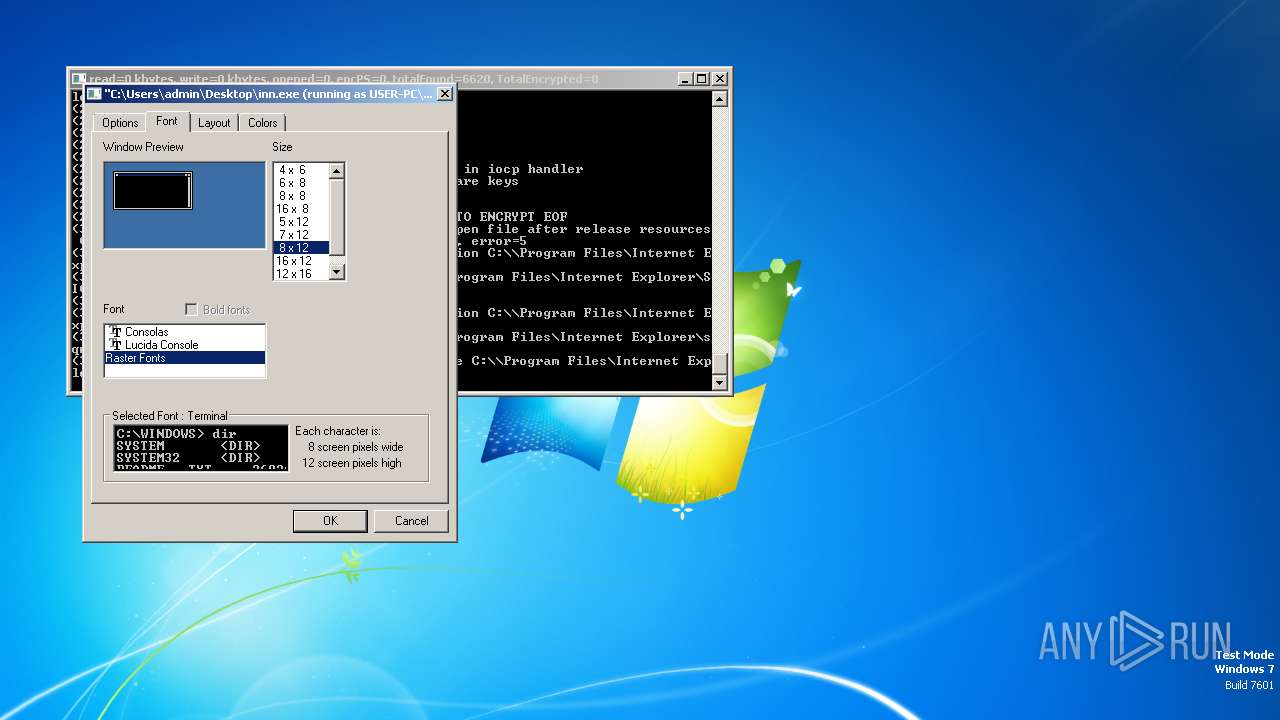Click the properties dialog title bar icon
The image size is (1280, 720).
94,94
